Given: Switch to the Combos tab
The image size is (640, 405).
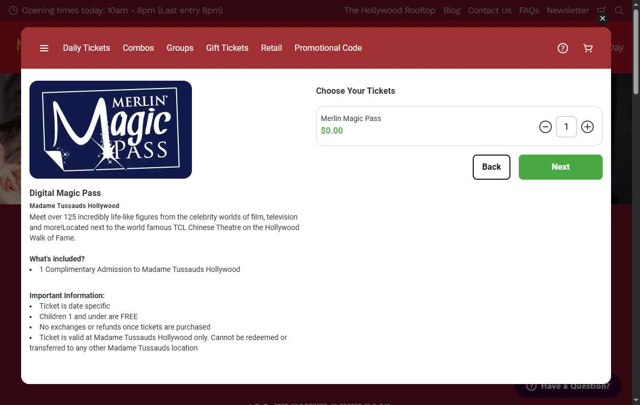Looking at the screenshot, I should coord(138,48).
